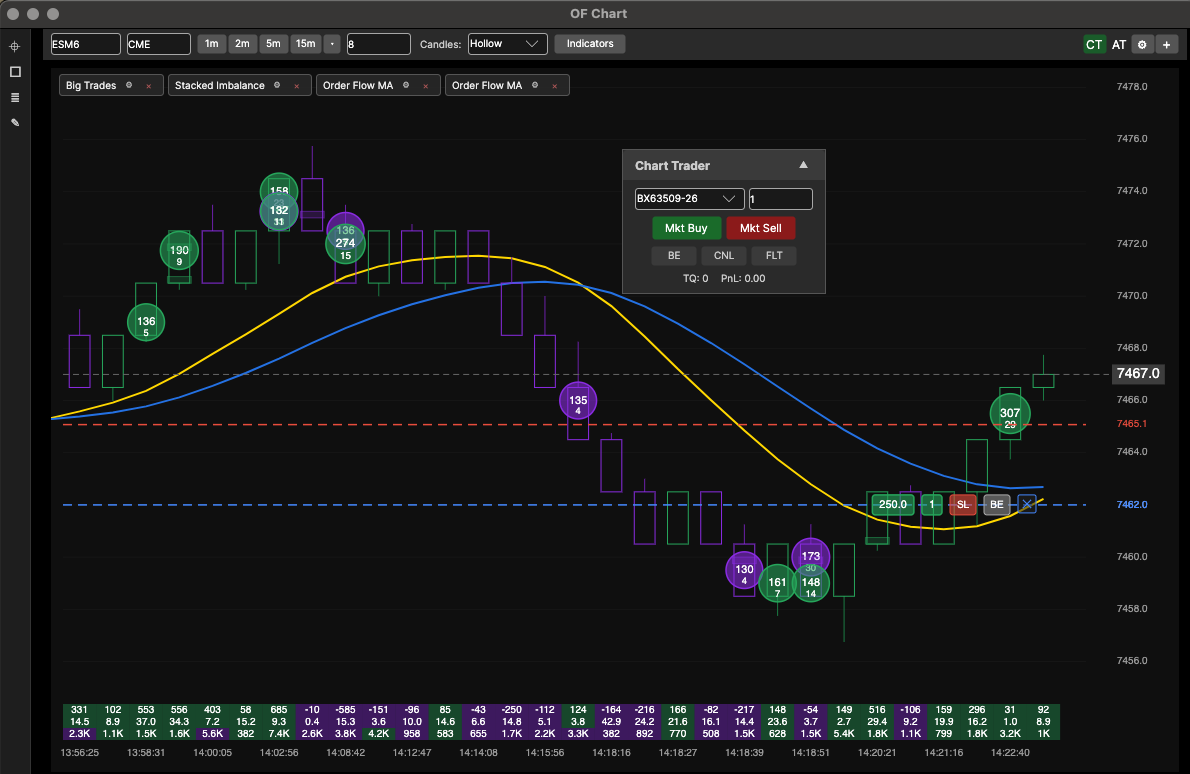Click the current price label 7467.0
This screenshot has height=774, width=1190.
pyautogui.click(x=1138, y=373)
